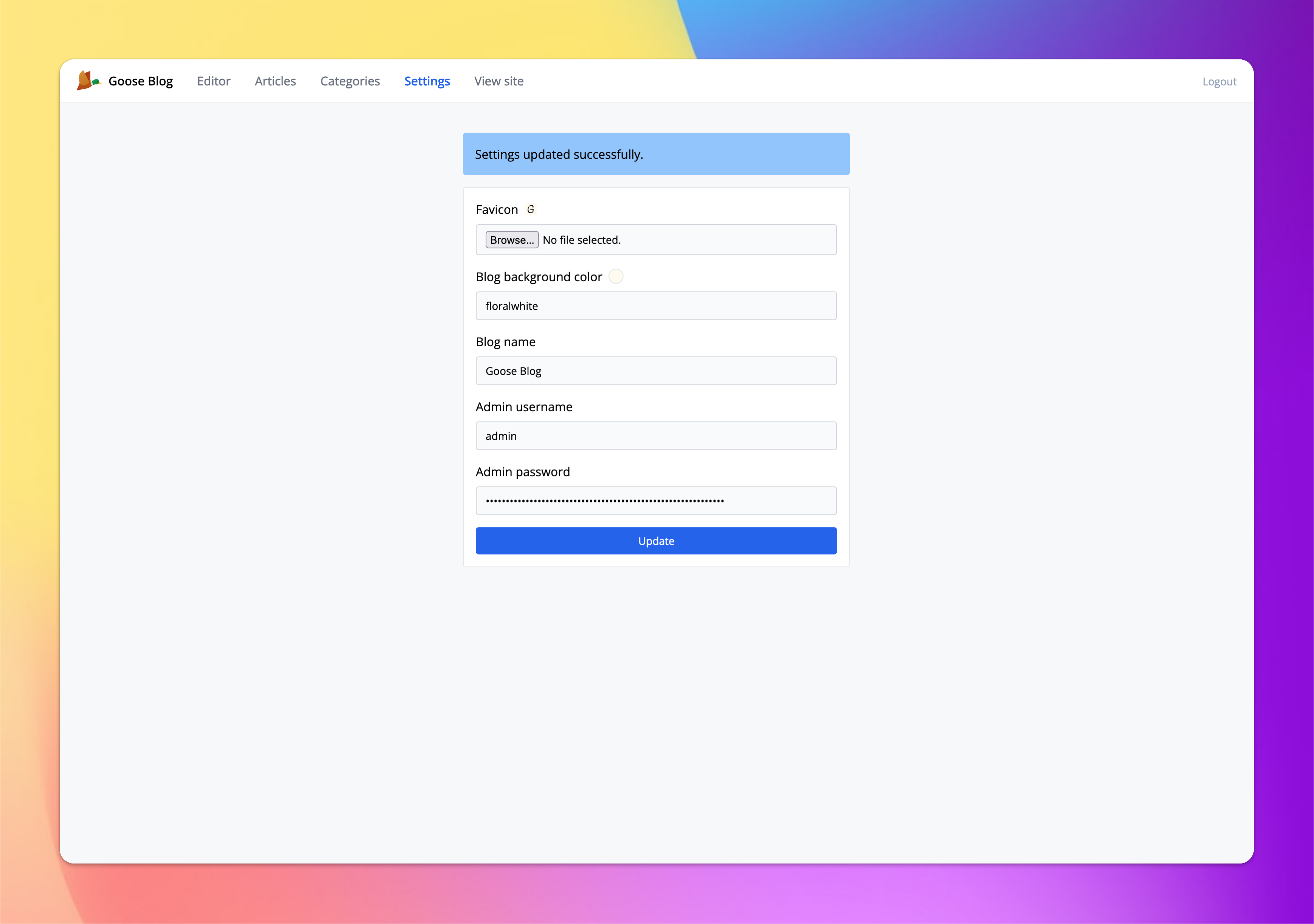1314x924 pixels.
Task: Click the Favicon label
Action: [x=496, y=209]
